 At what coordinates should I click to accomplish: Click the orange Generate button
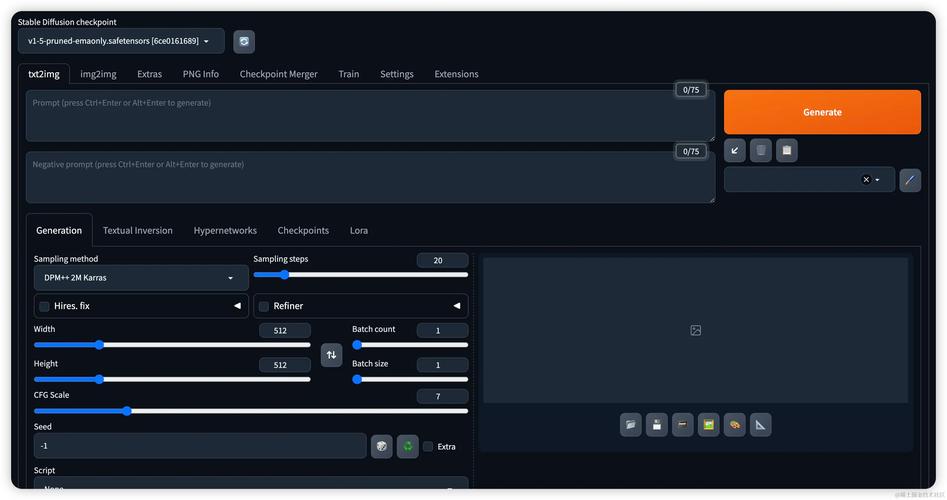click(823, 112)
